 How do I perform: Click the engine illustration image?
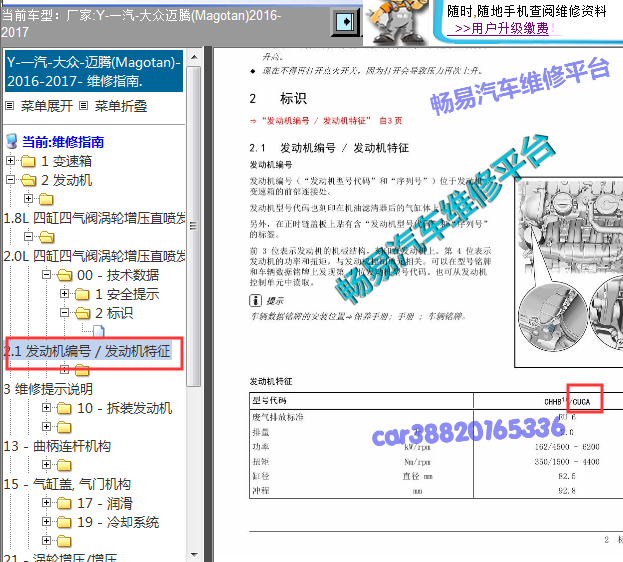(569, 272)
